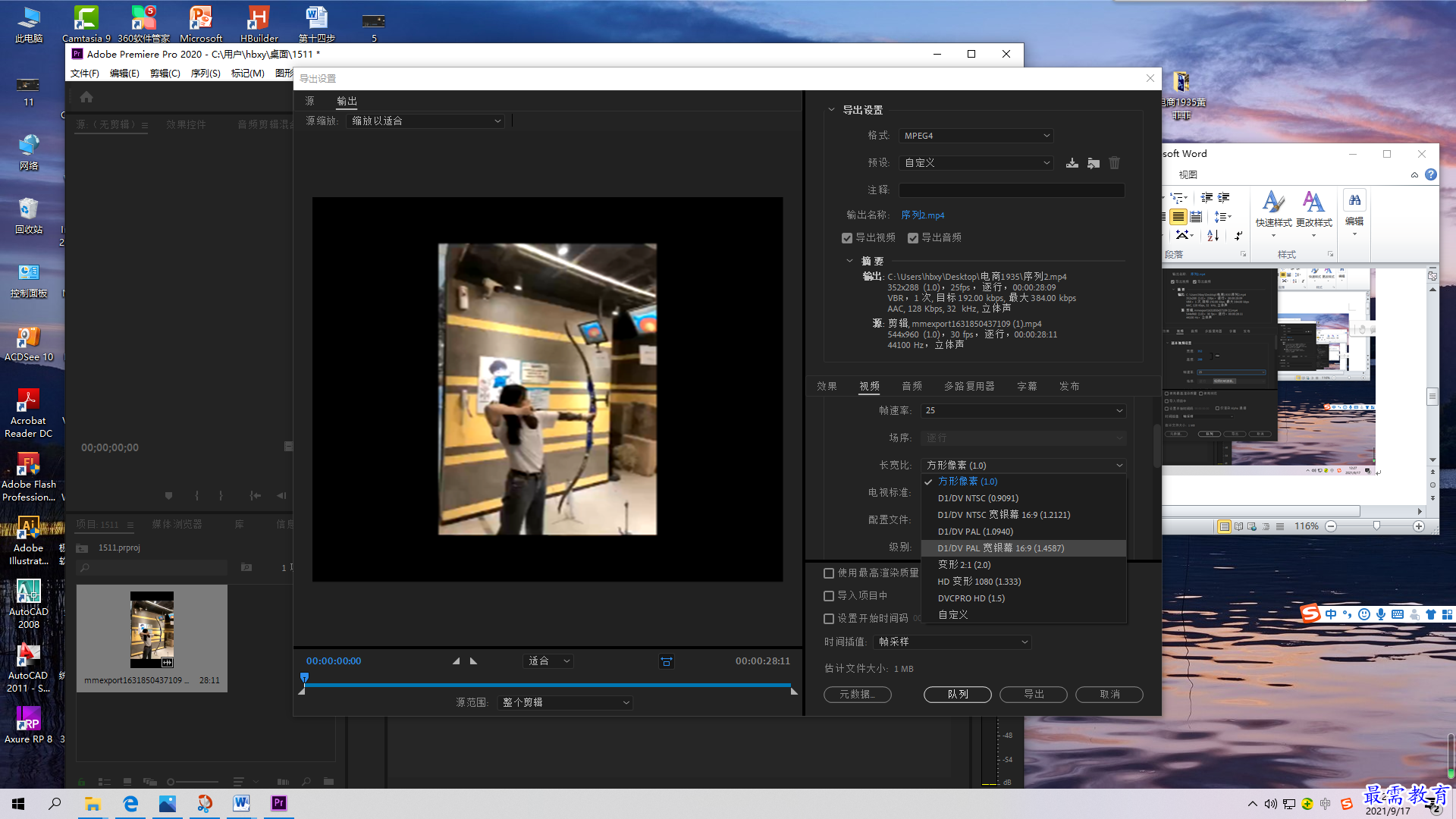Select the mmexport video clip thumbnail
Image resolution: width=1456 pixels, height=819 pixels.
point(152,629)
